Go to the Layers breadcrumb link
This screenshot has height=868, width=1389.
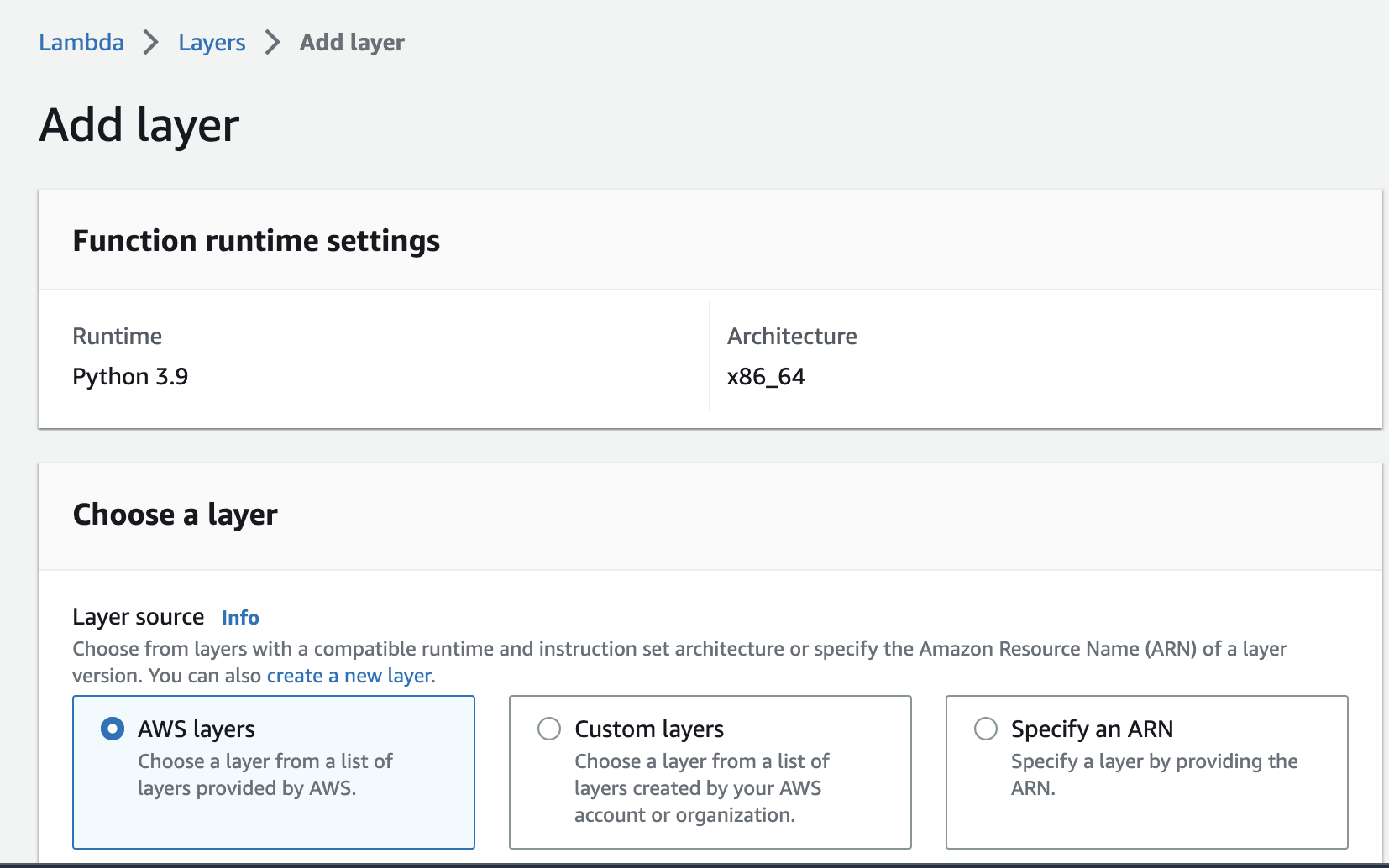pos(212,42)
